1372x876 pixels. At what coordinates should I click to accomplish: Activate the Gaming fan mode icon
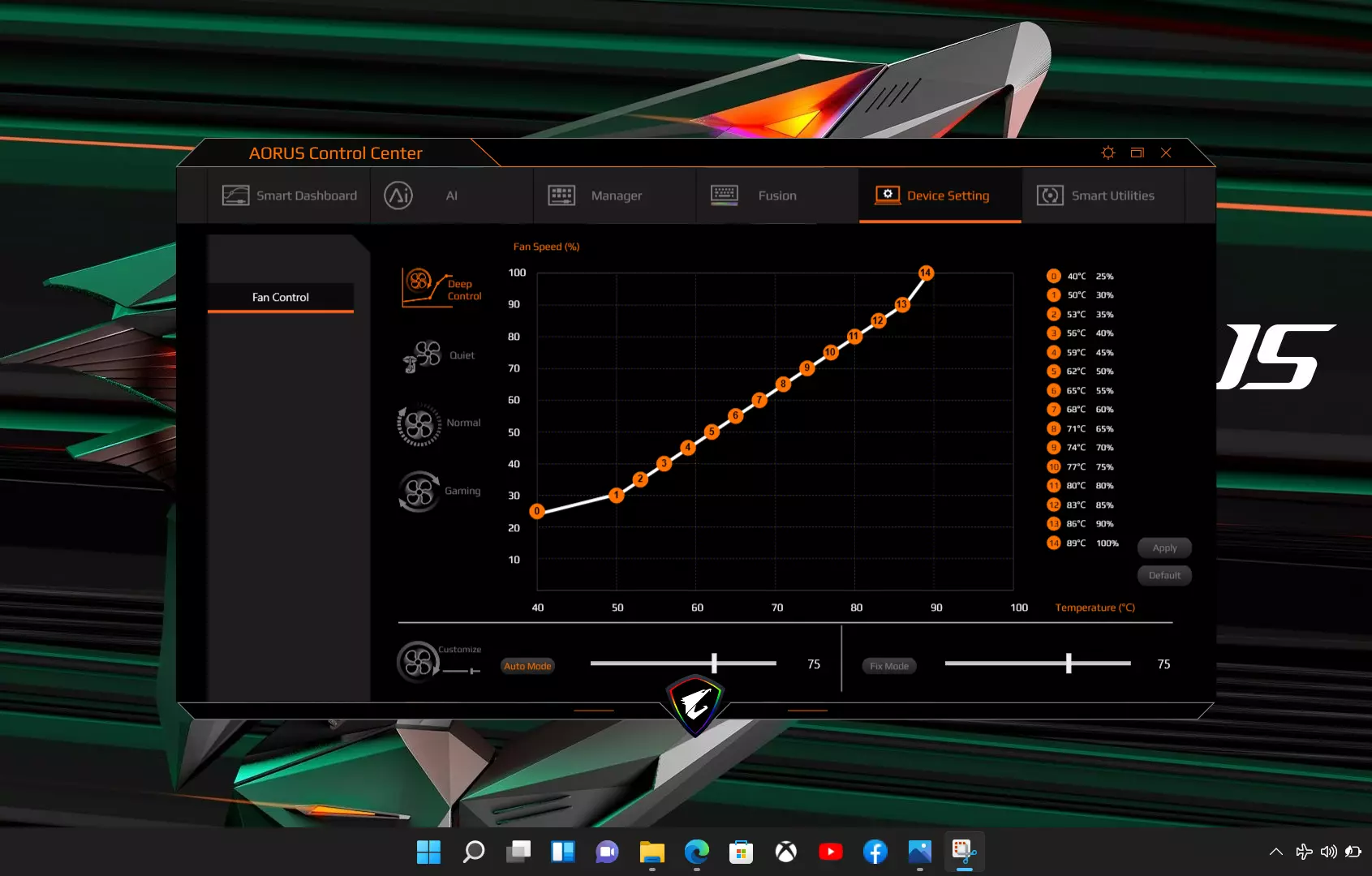(419, 492)
